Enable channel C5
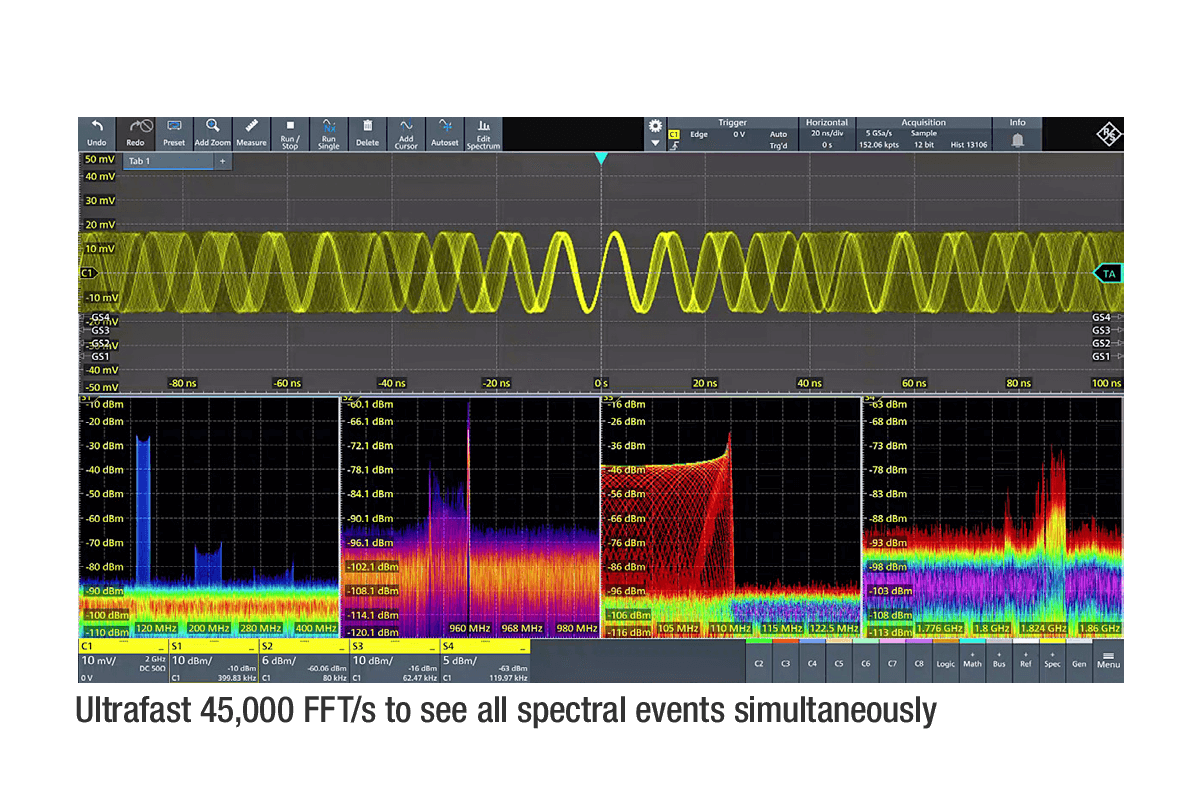This screenshot has height=800, width=1200. [839, 662]
